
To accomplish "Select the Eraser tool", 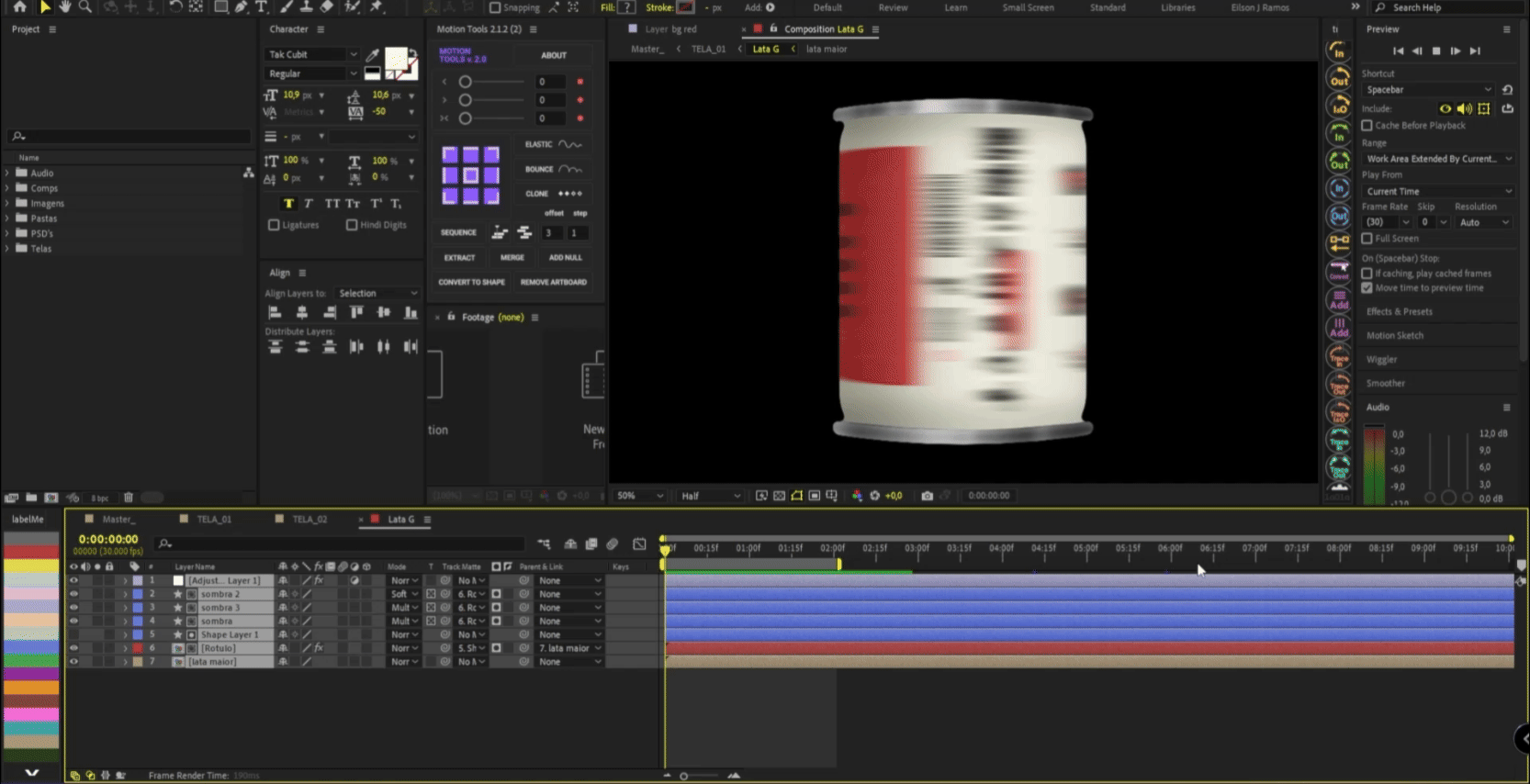I will pyautogui.click(x=327, y=7).
